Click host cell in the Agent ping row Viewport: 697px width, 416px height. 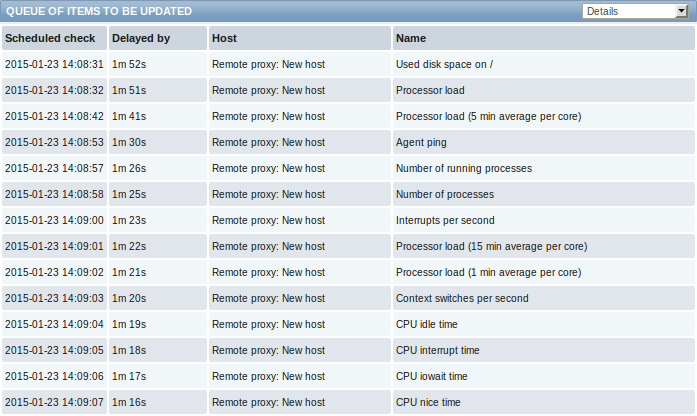coord(268,142)
